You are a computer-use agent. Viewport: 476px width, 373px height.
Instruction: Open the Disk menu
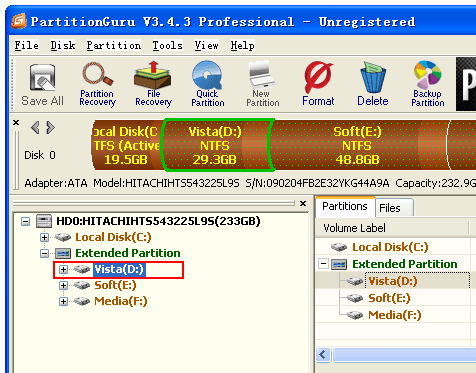coord(63,45)
